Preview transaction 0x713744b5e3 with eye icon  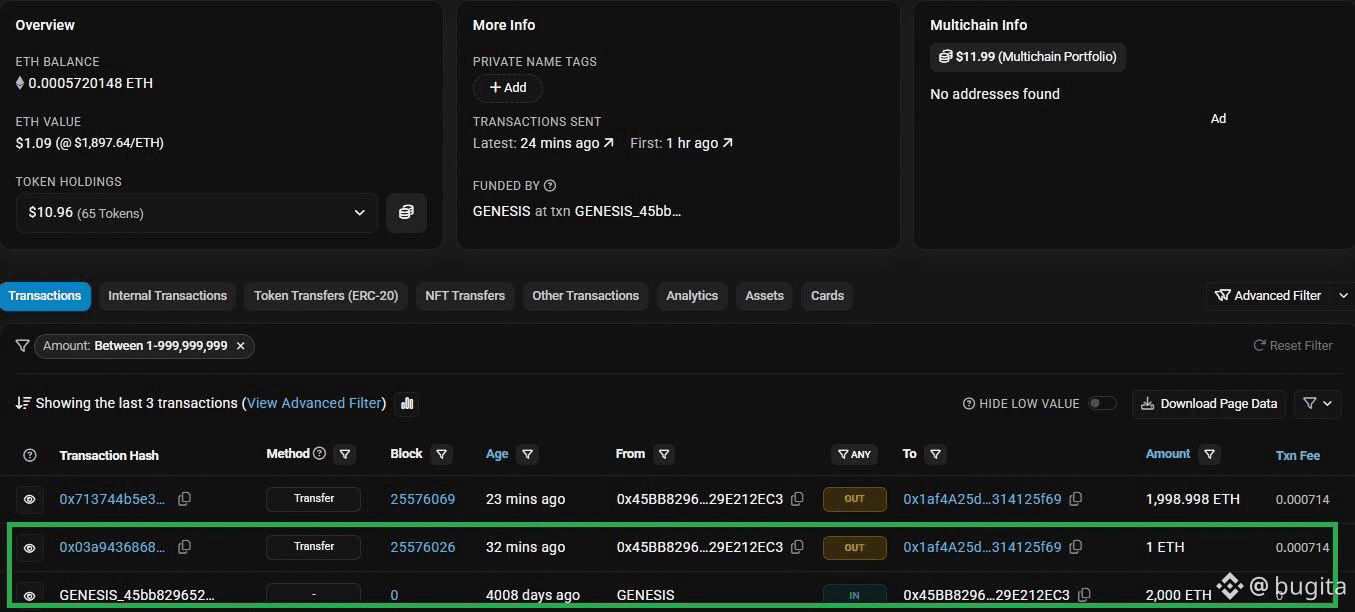point(30,499)
